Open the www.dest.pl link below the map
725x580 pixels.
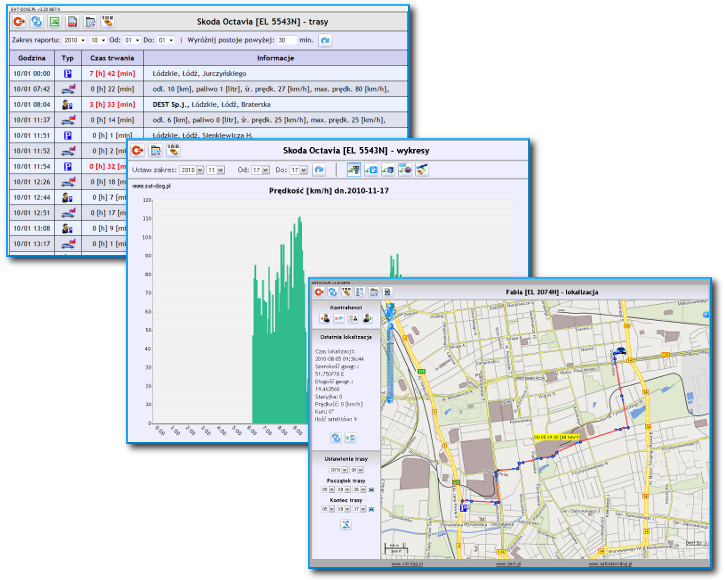point(509,564)
